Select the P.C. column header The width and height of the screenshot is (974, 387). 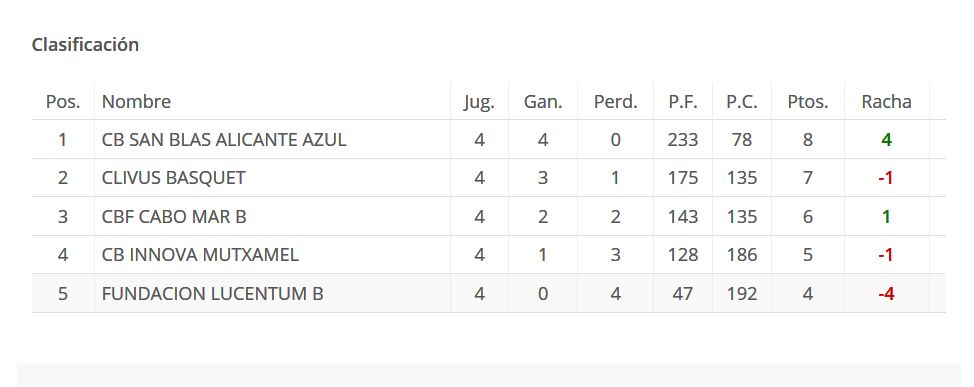click(742, 101)
